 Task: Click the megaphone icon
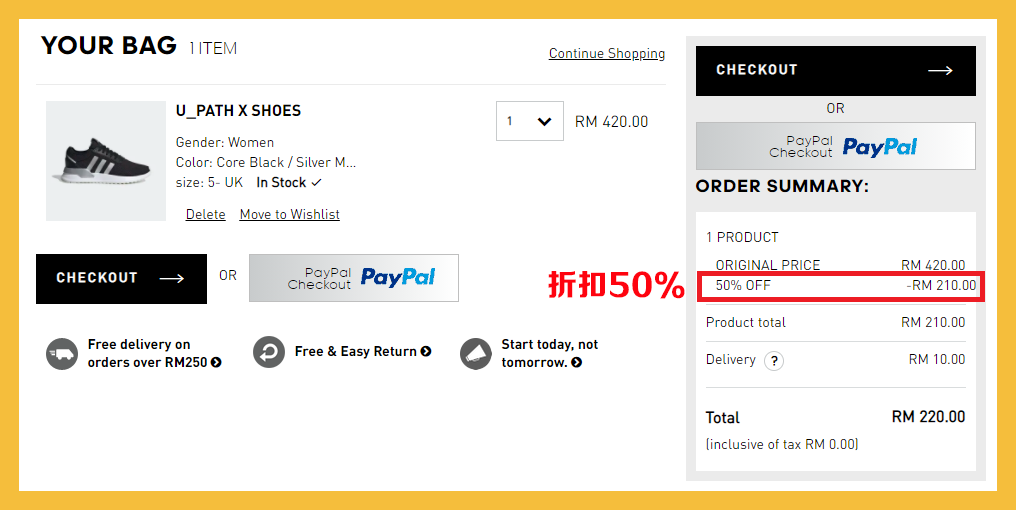[476, 353]
